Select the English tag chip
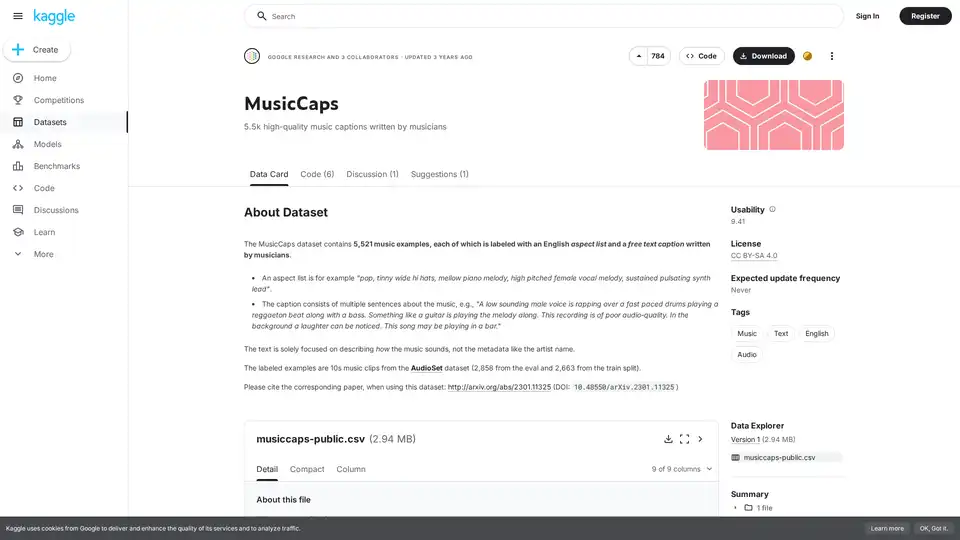 pos(817,333)
